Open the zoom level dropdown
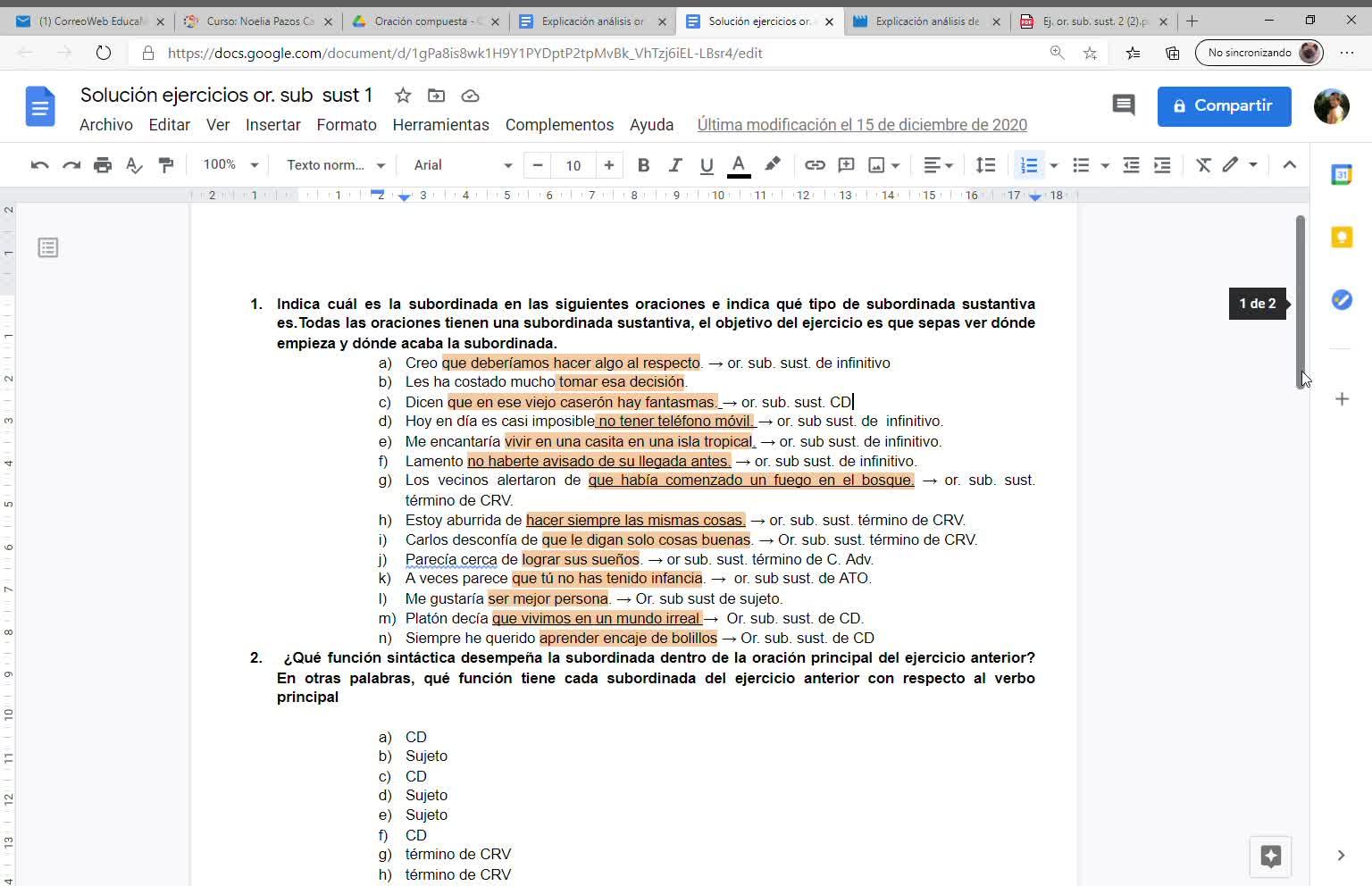The image size is (1372, 886). click(230, 165)
